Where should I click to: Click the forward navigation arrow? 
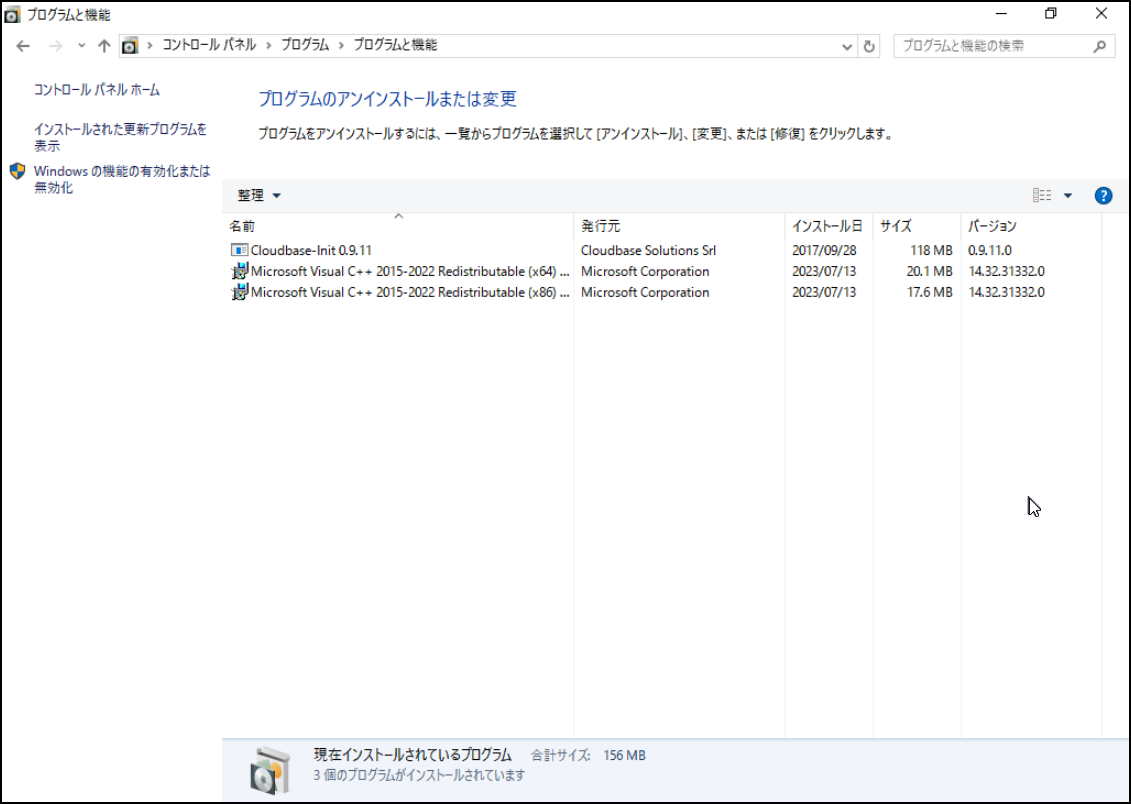point(56,46)
